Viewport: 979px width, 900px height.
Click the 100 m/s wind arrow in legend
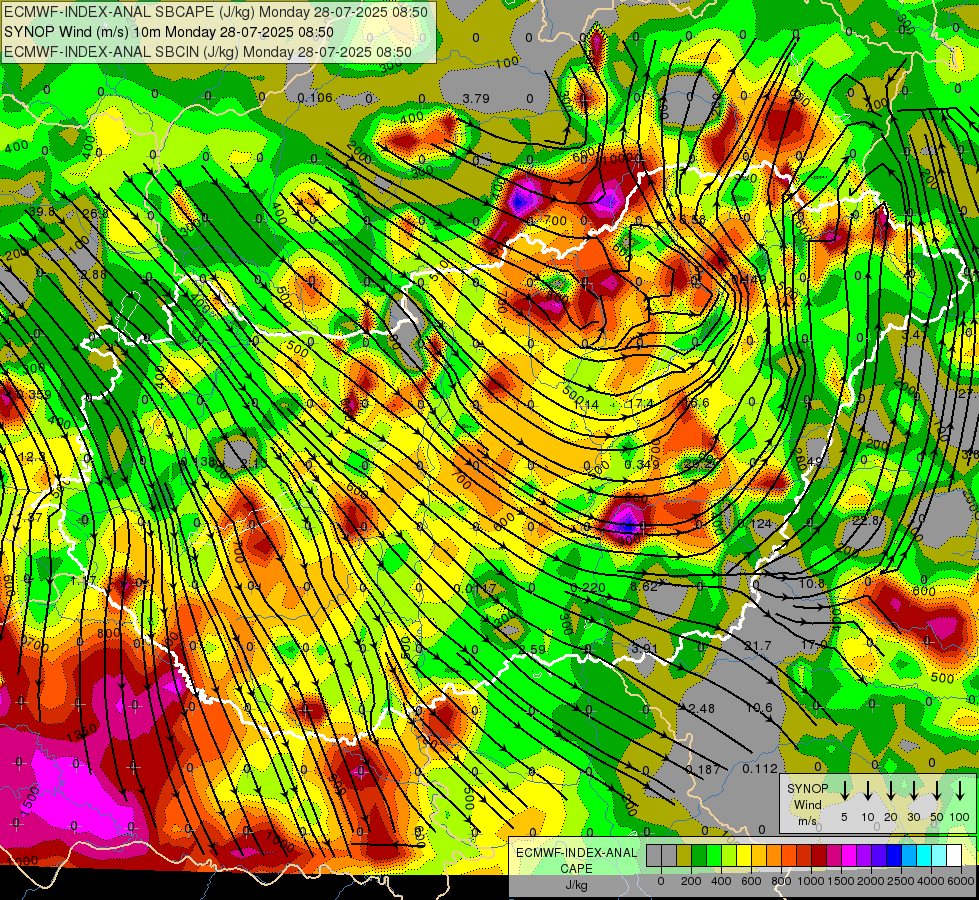(x=960, y=791)
